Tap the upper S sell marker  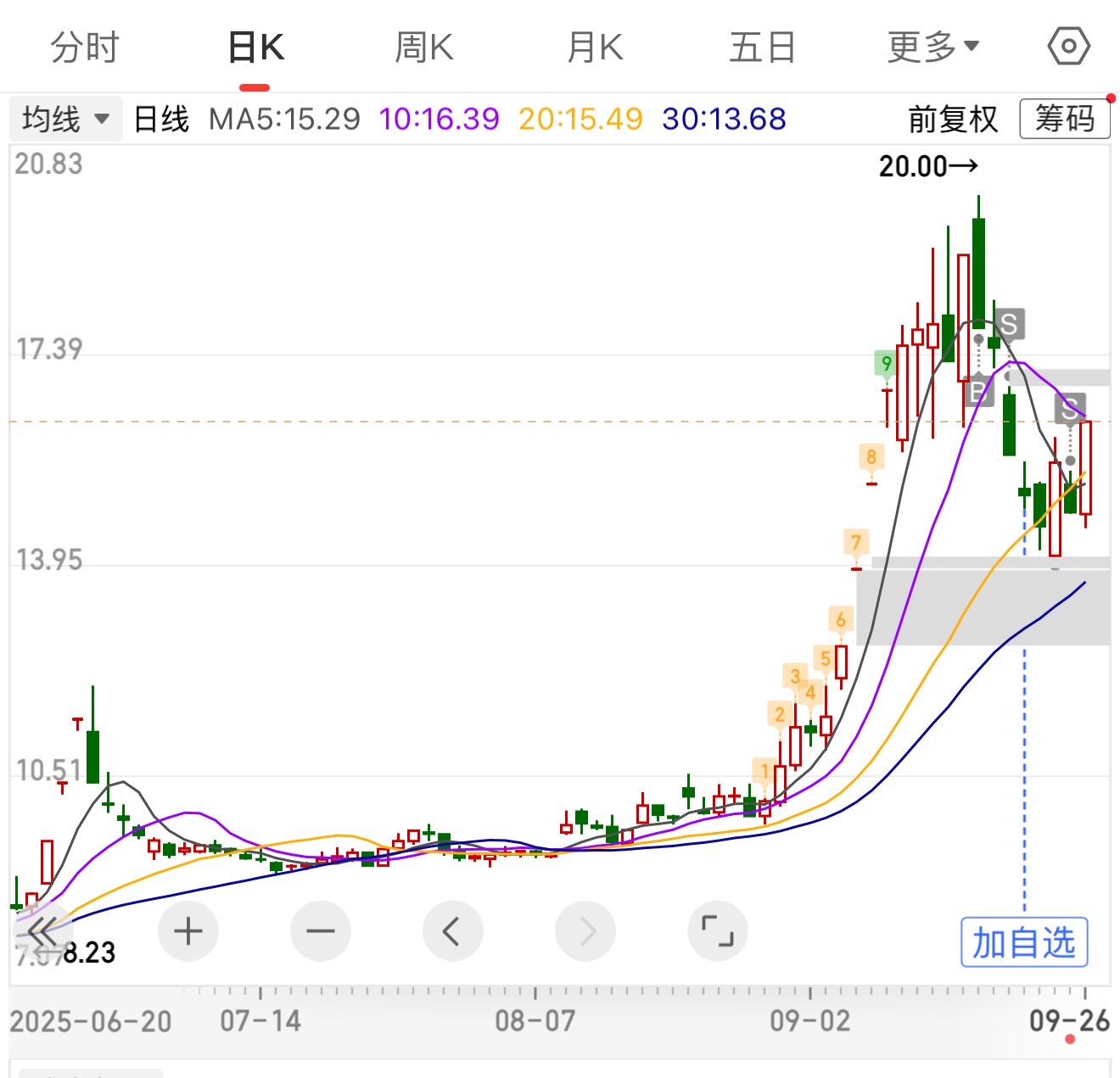[1009, 324]
